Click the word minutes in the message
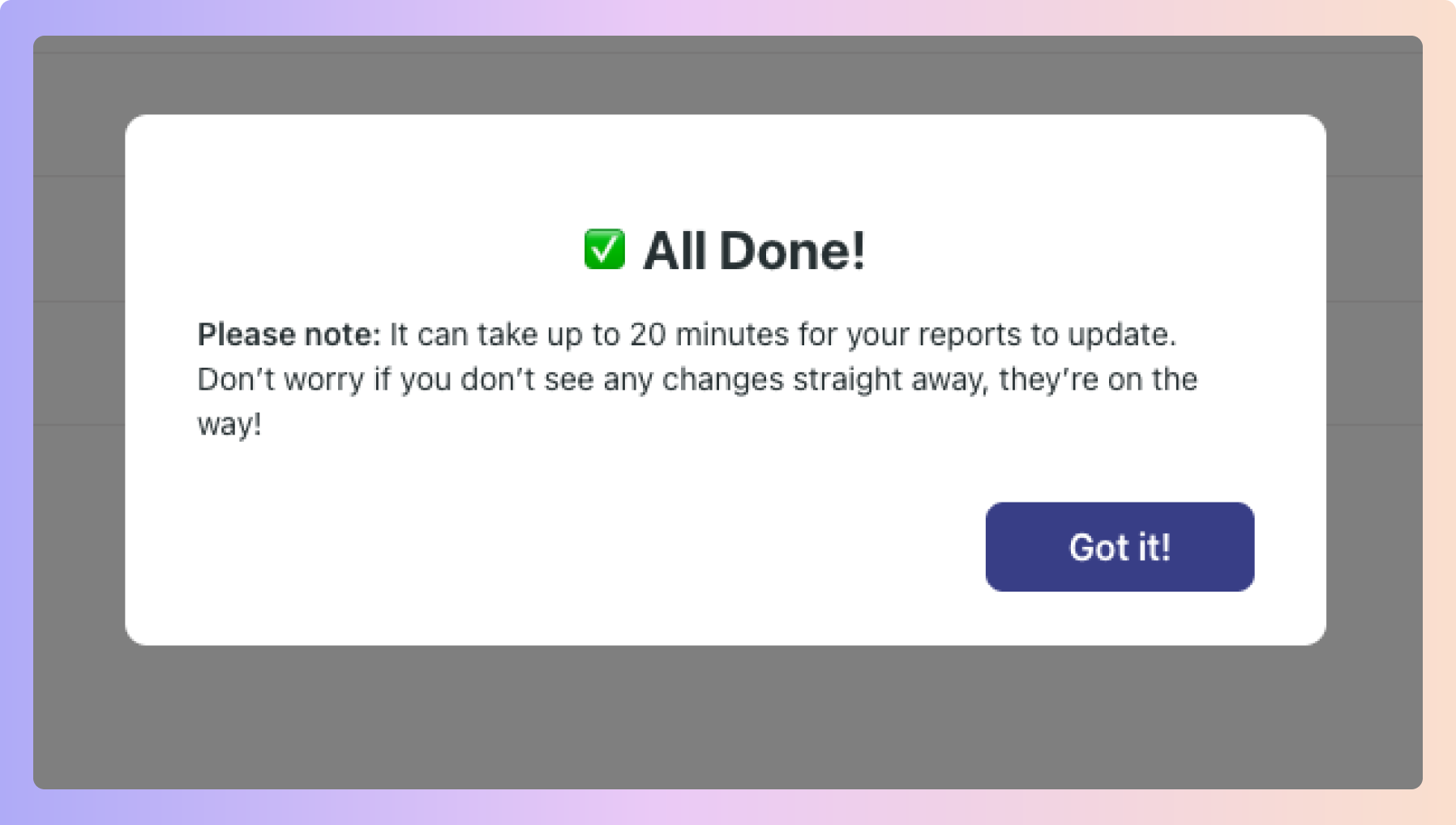Screen dimensions: 1456x825 click(731, 334)
